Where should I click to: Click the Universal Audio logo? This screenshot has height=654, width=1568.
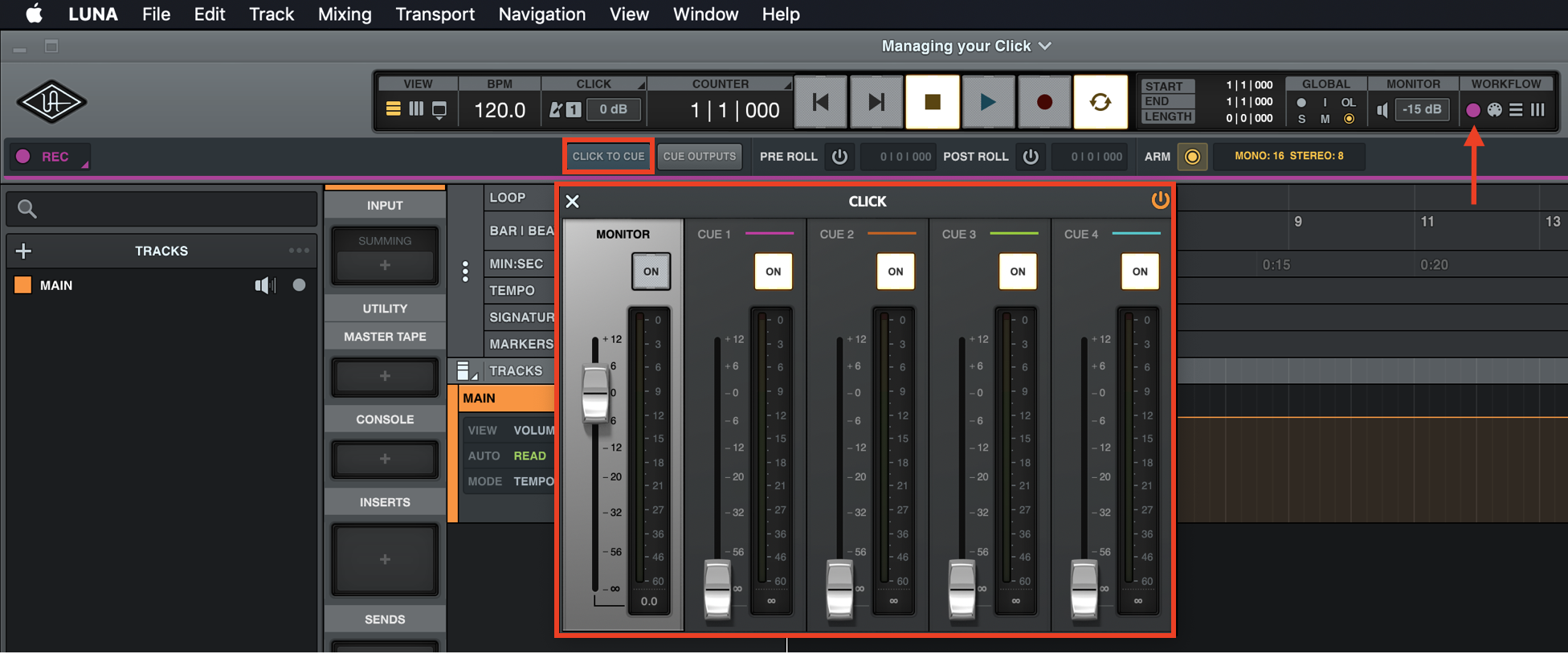point(52,102)
